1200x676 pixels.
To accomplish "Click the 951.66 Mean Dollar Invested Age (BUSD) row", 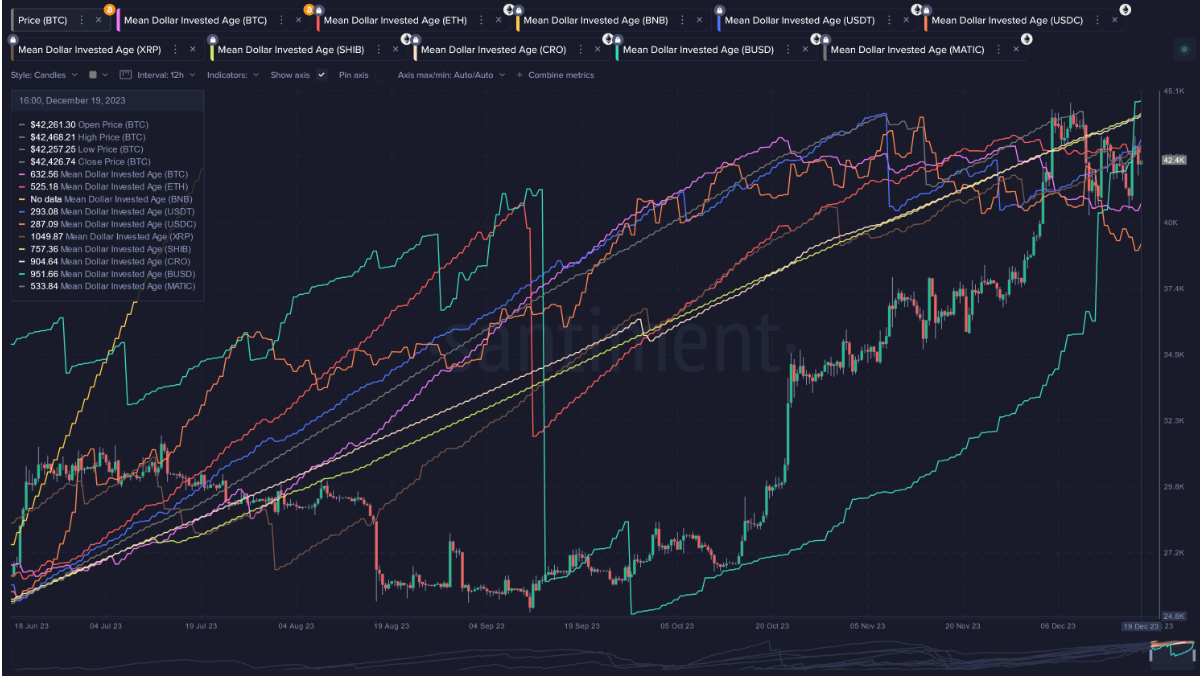I will click(106, 274).
